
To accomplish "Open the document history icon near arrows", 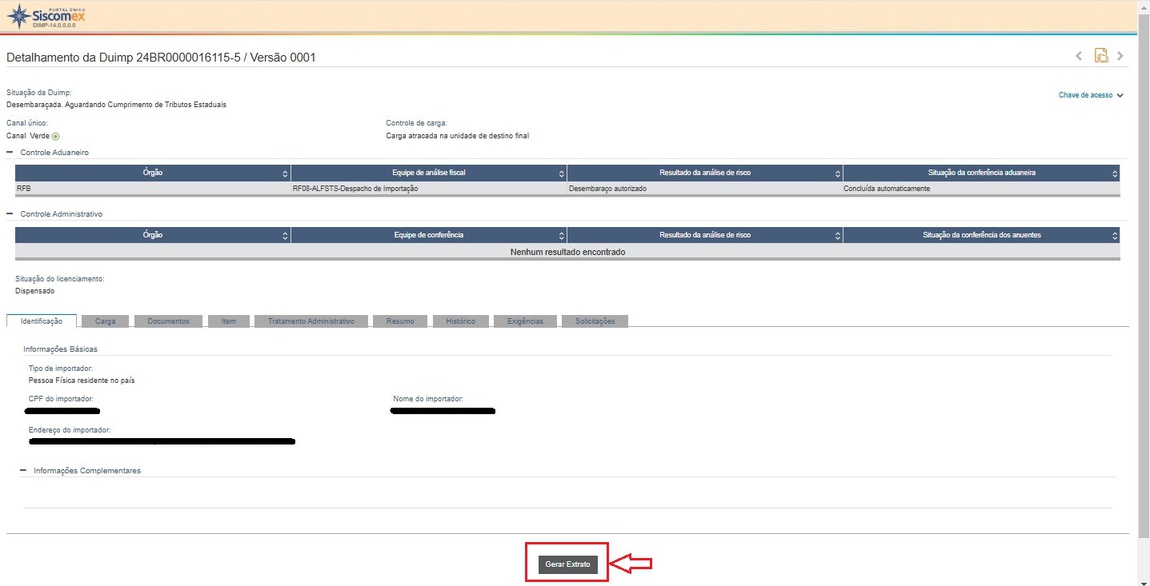I will 1101,56.
